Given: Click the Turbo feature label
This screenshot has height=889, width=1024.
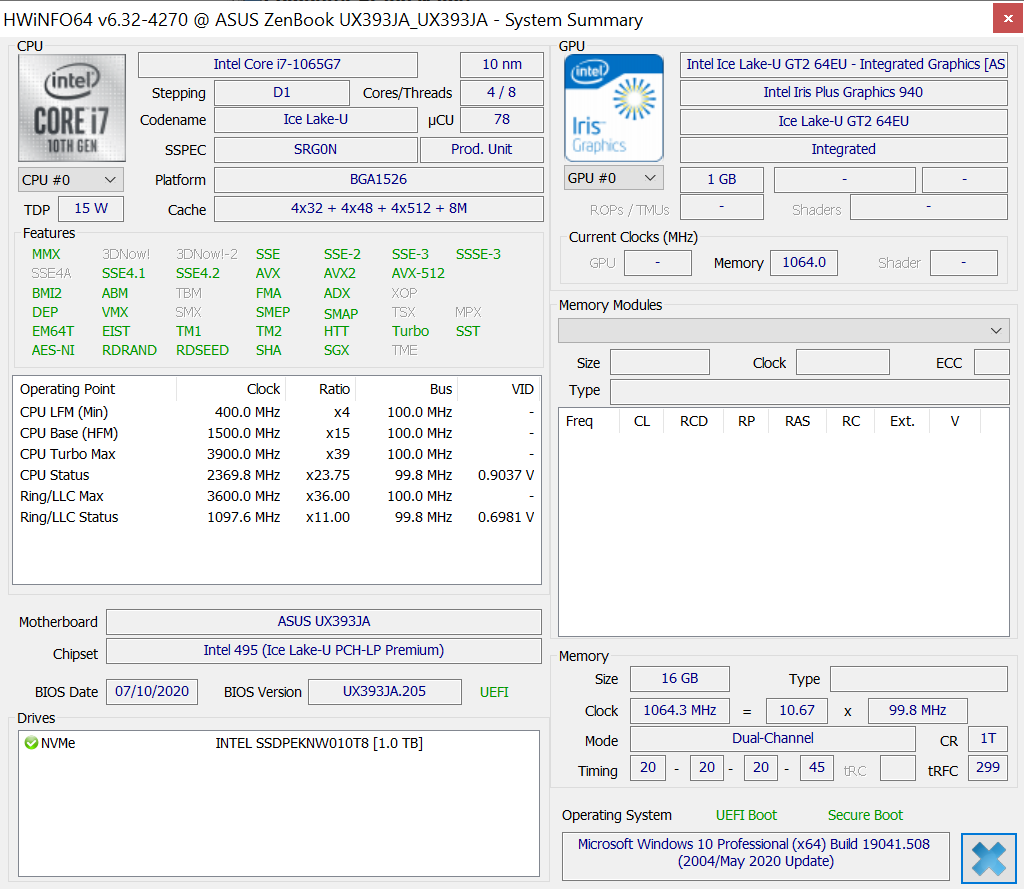Looking at the screenshot, I should click(410, 331).
